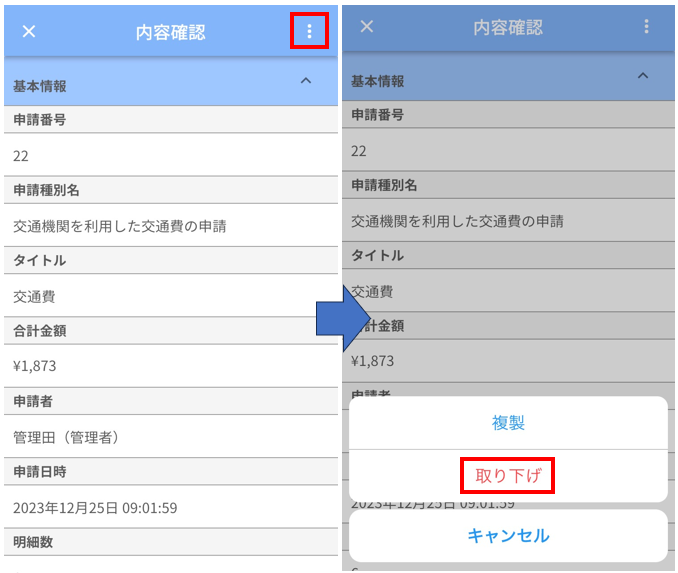The height and width of the screenshot is (573, 678).
Task: Select the 申請番号 value 22 on the left screen
Action: pyautogui.click(x=21, y=156)
